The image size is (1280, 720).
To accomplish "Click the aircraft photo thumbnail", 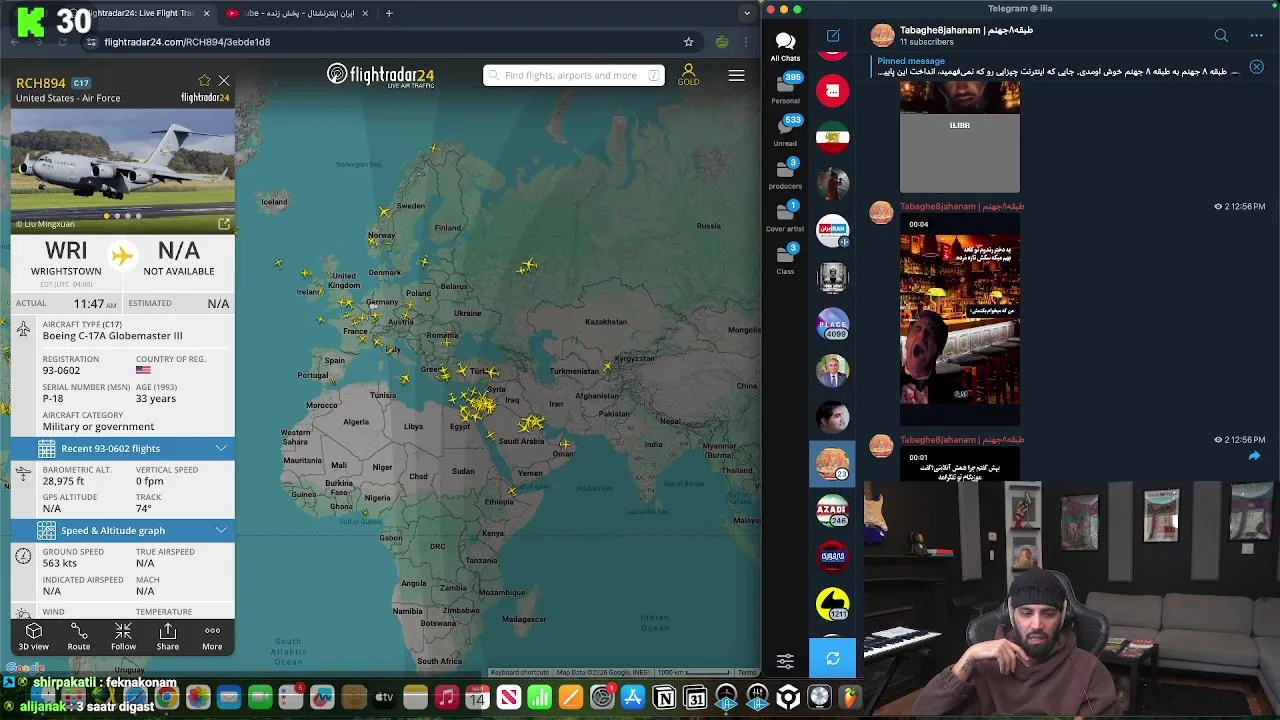I will coord(123,169).
